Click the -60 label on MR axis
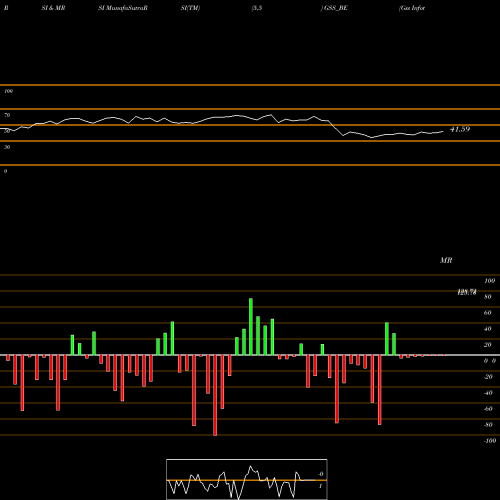This screenshot has width=500, height=500. [488, 409]
